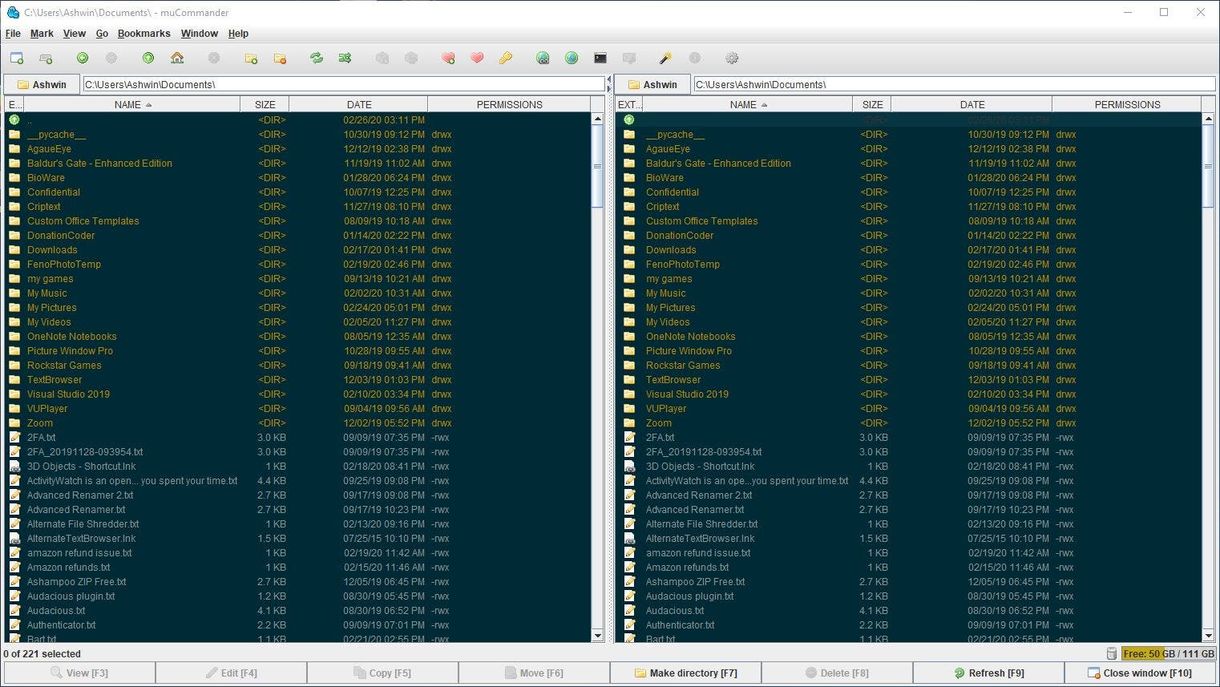
Task: Open the Go menu
Action: pyautogui.click(x=102, y=33)
